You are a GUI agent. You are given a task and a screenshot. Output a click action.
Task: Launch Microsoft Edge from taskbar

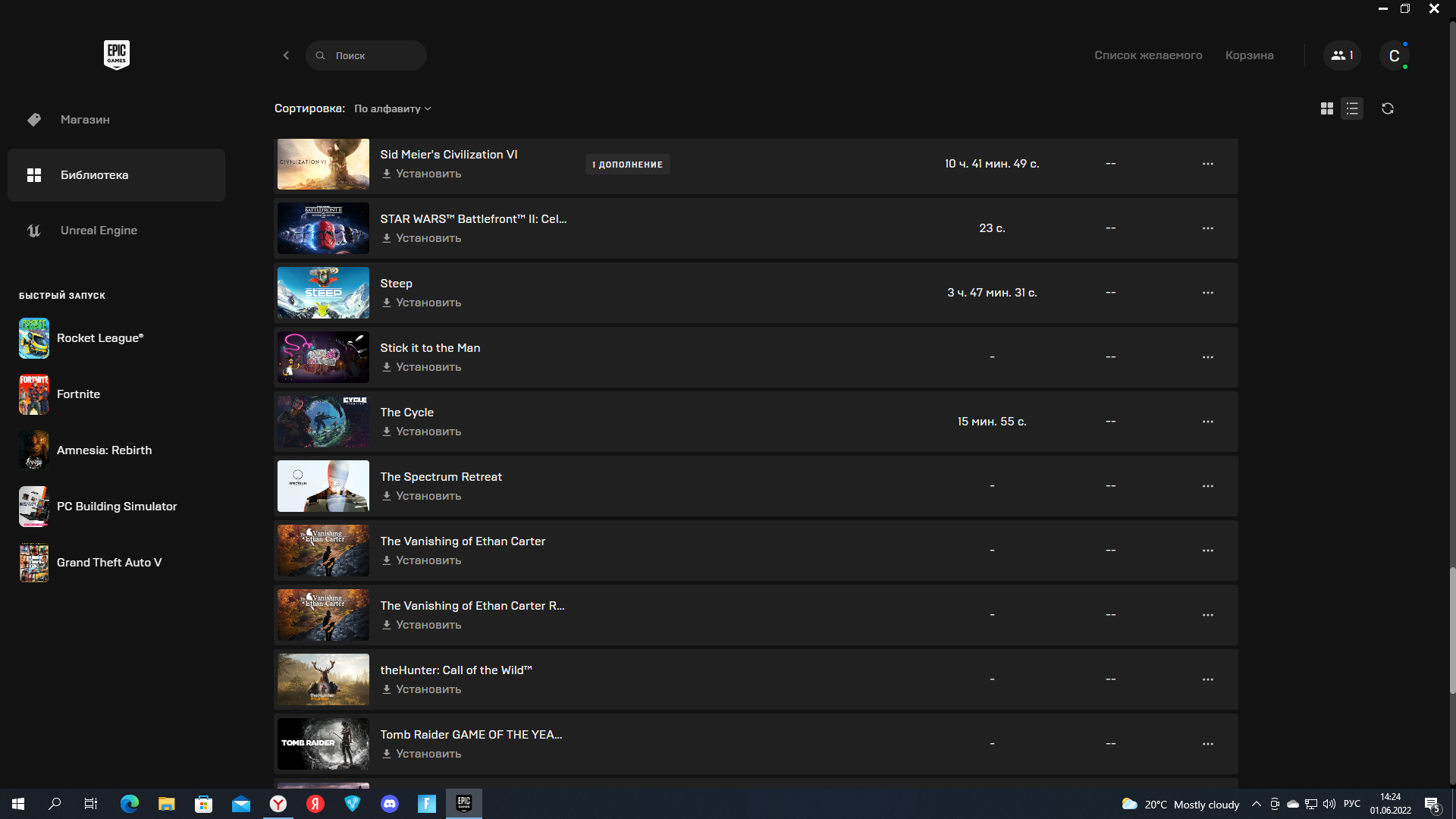(130, 804)
